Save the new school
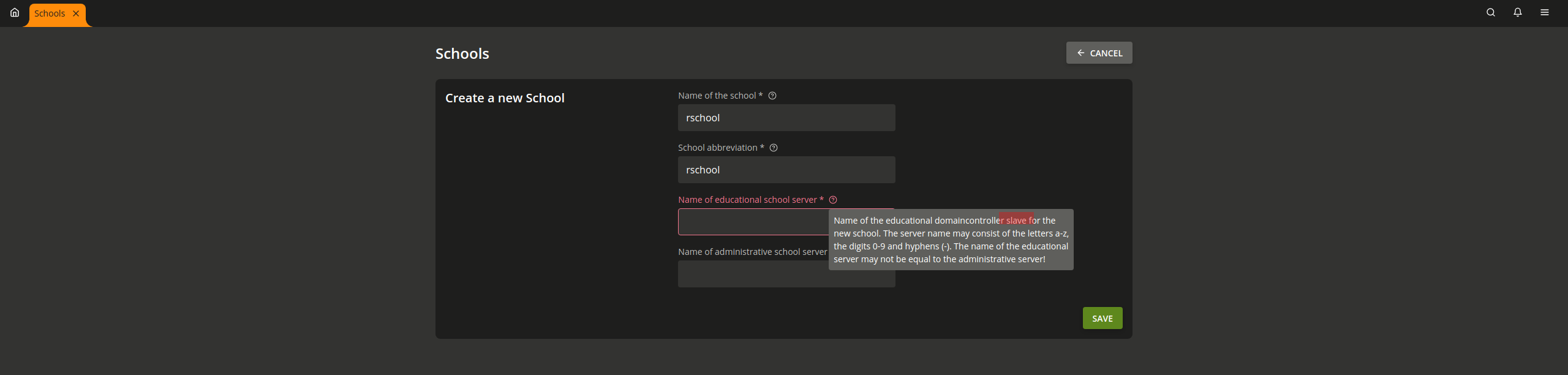 click(1102, 319)
